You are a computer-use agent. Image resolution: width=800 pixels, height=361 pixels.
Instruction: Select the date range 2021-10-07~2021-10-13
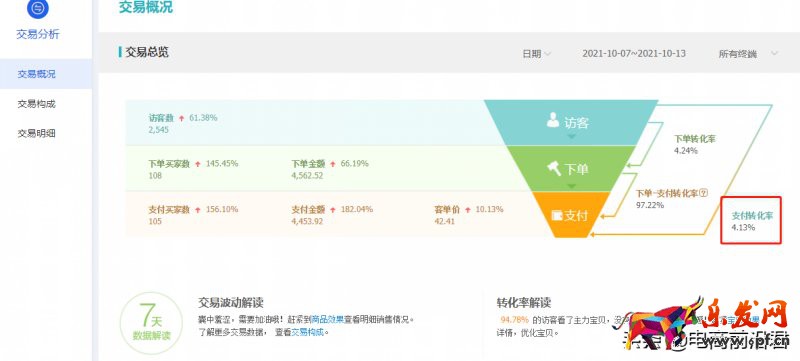click(634, 54)
